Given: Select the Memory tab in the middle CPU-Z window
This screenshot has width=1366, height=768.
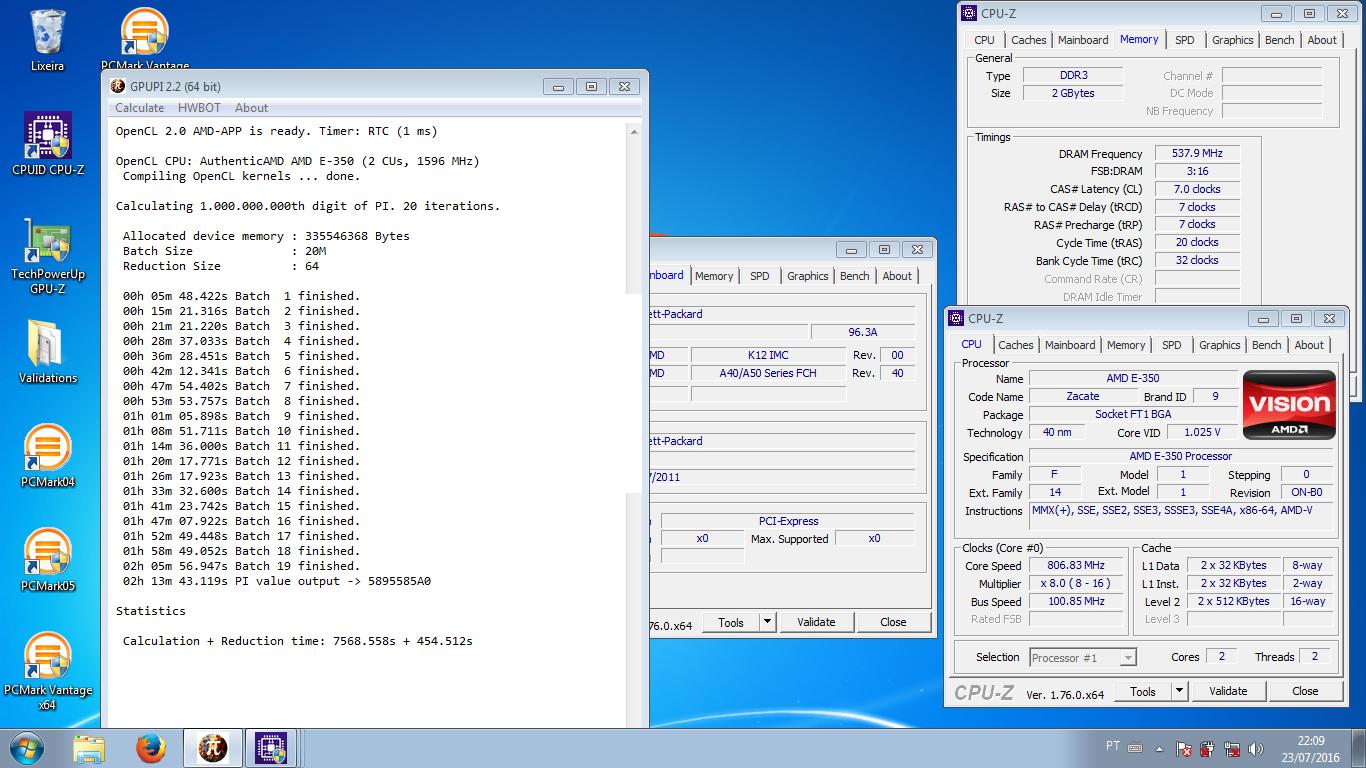Looking at the screenshot, I should (714, 276).
